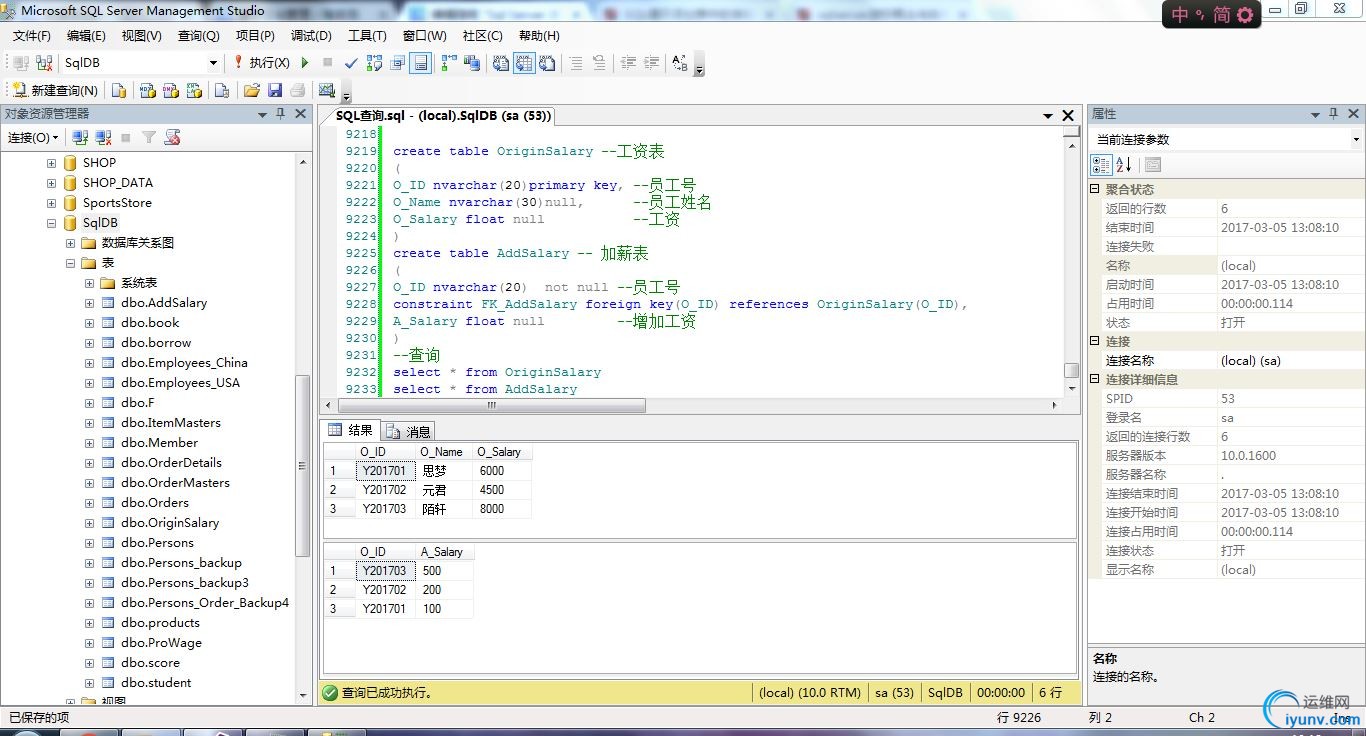Image resolution: width=1366 pixels, height=736 pixels.
Task: Toggle auto-hide pin on Properties panel
Action: (x=1333, y=114)
